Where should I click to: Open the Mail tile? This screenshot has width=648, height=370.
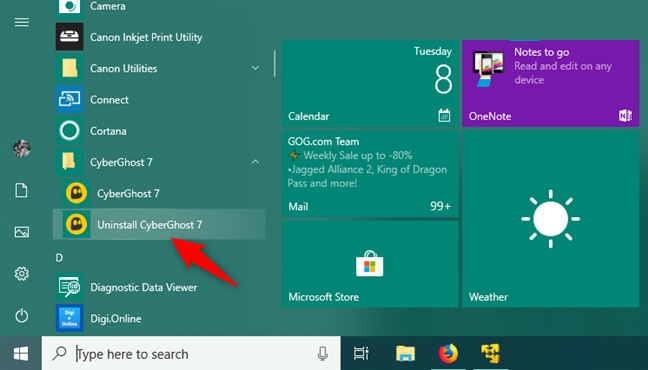pos(370,174)
